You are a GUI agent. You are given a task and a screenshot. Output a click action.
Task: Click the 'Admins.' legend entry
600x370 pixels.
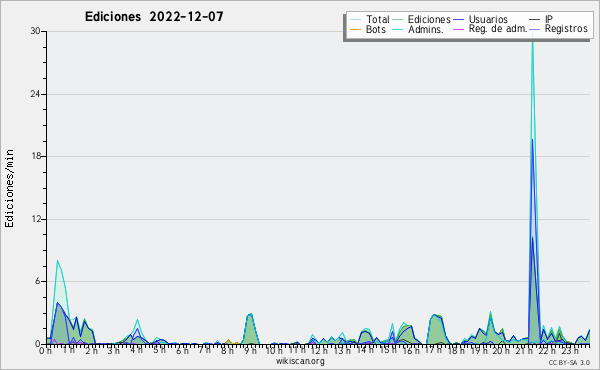pyautogui.click(x=426, y=29)
